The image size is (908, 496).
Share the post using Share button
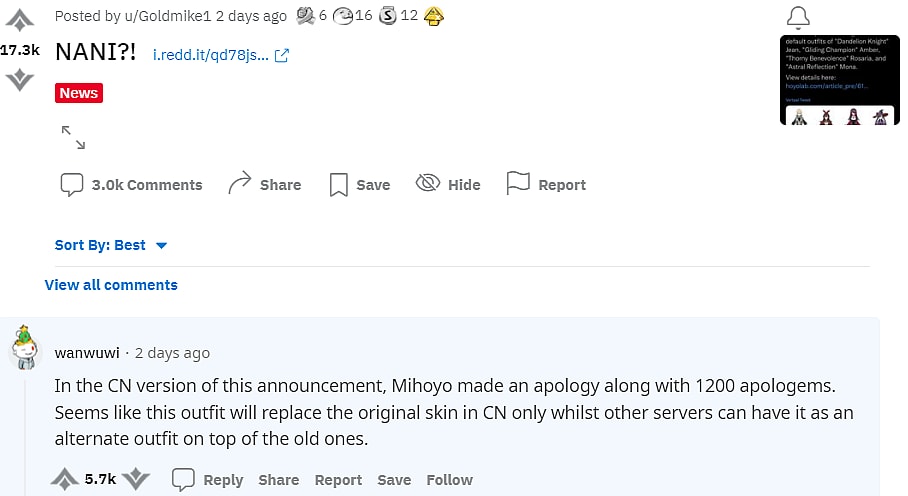[x=264, y=185]
